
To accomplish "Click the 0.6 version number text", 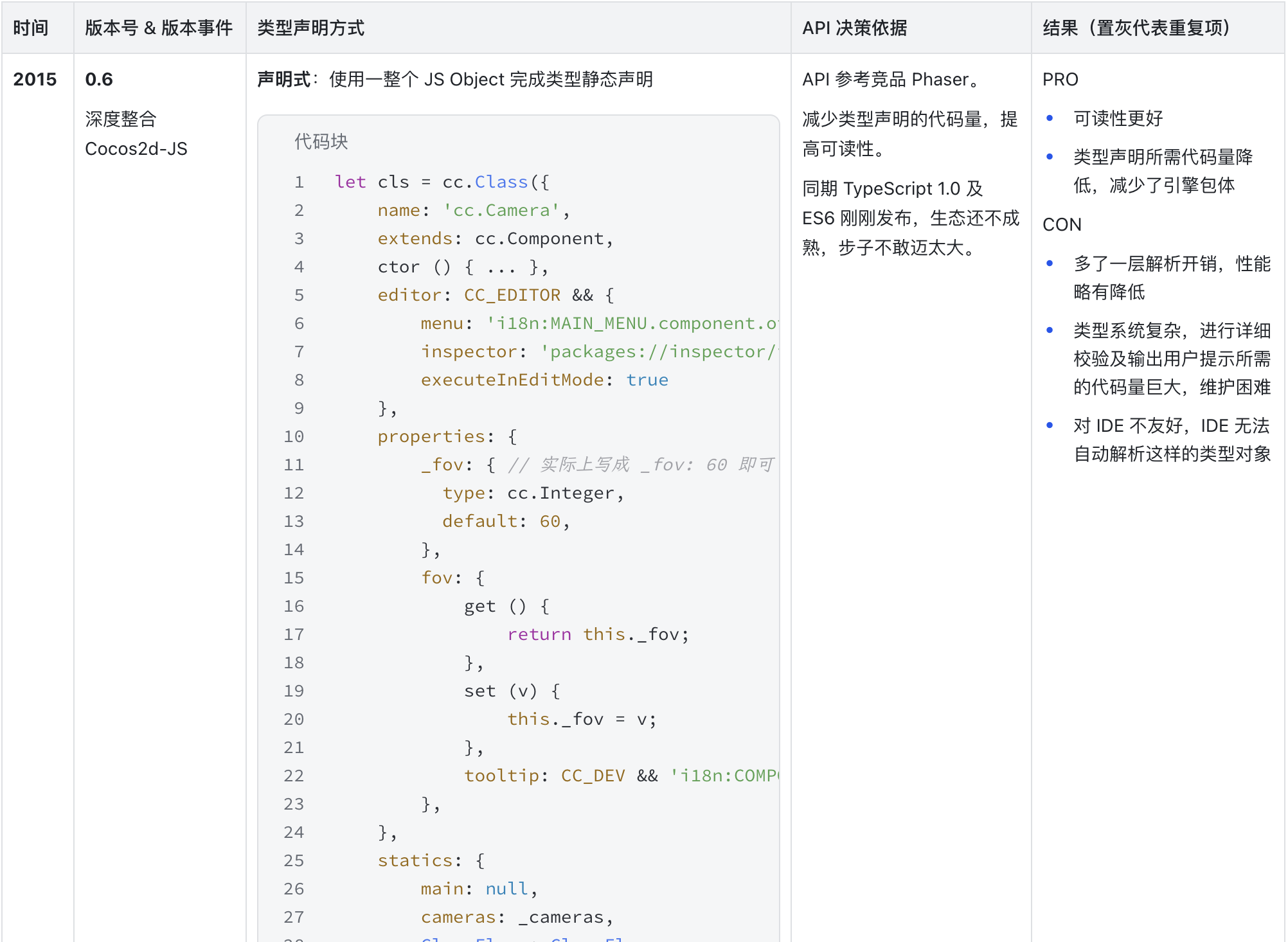I will tap(99, 80).
